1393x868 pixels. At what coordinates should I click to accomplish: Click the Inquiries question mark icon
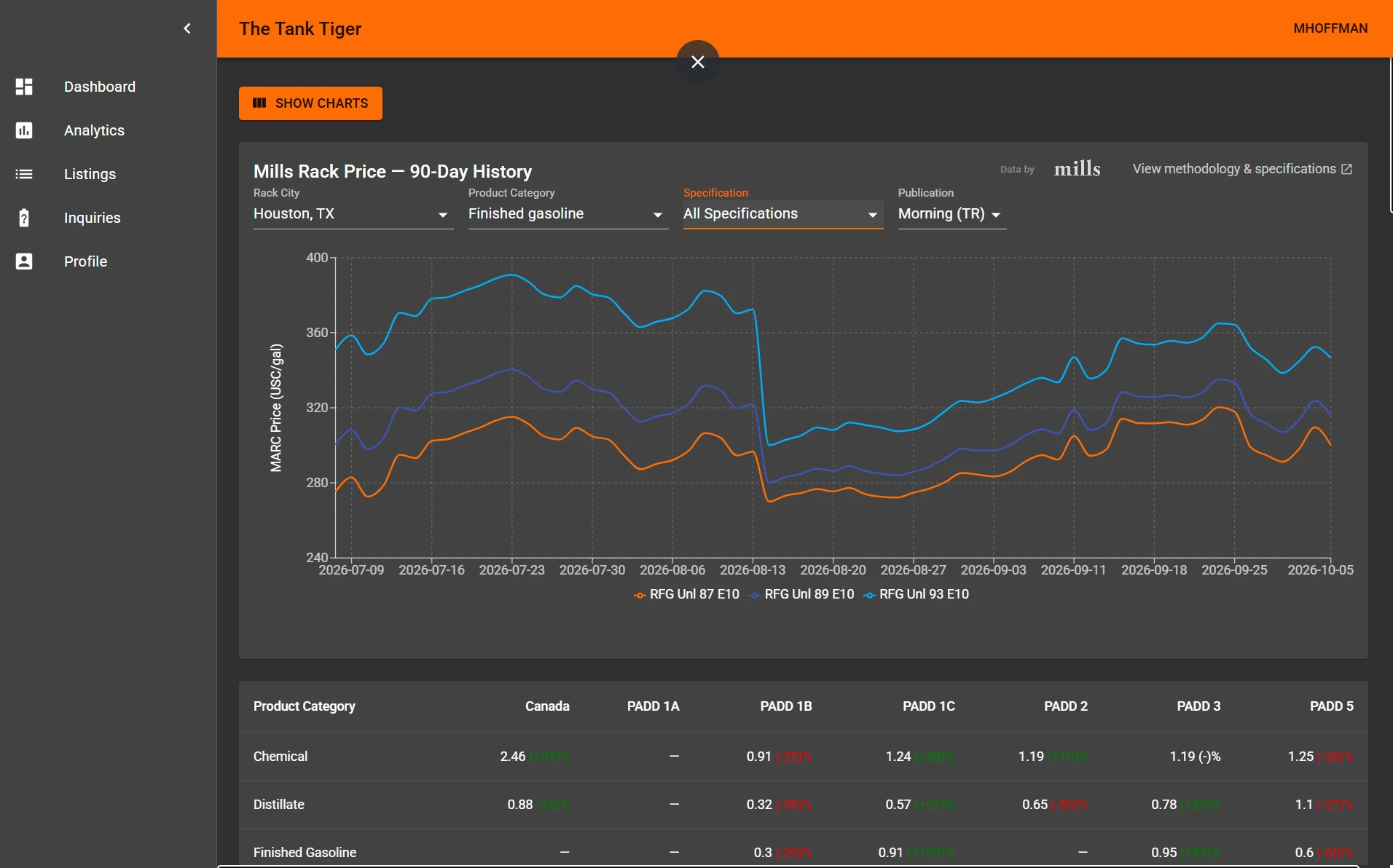[x=24, y=218]
